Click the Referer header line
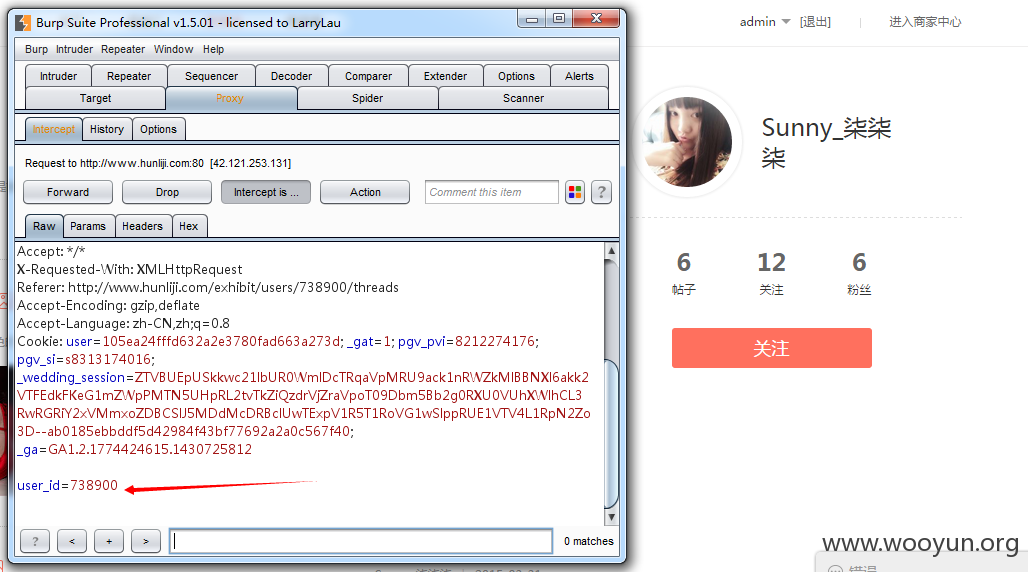The width and height of the screenshot is (1028, 572). (208, 287)
